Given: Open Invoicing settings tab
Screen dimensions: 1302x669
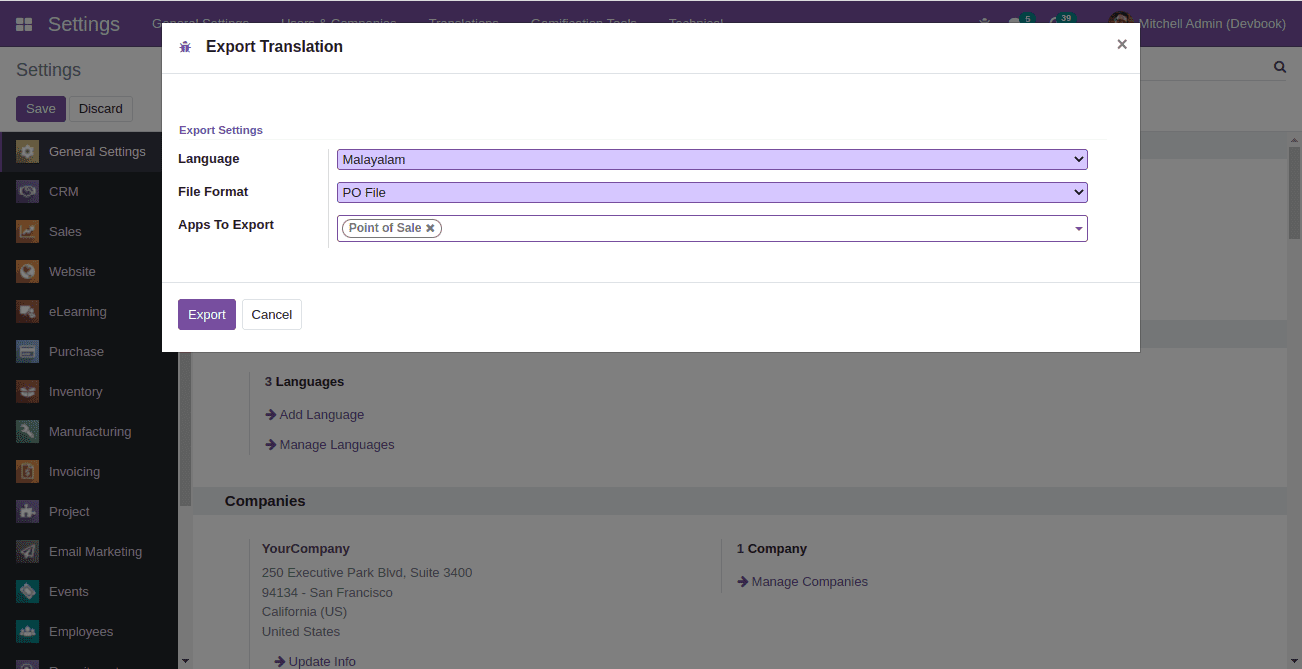Looking at the screenshot, I should click(89, 472).
